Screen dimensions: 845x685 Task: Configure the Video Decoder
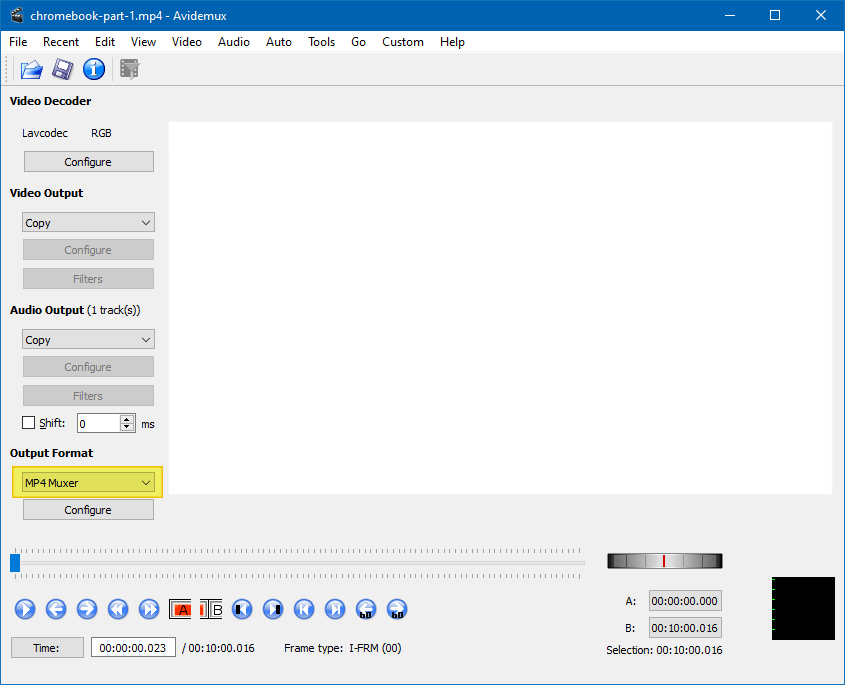point(88,162)
